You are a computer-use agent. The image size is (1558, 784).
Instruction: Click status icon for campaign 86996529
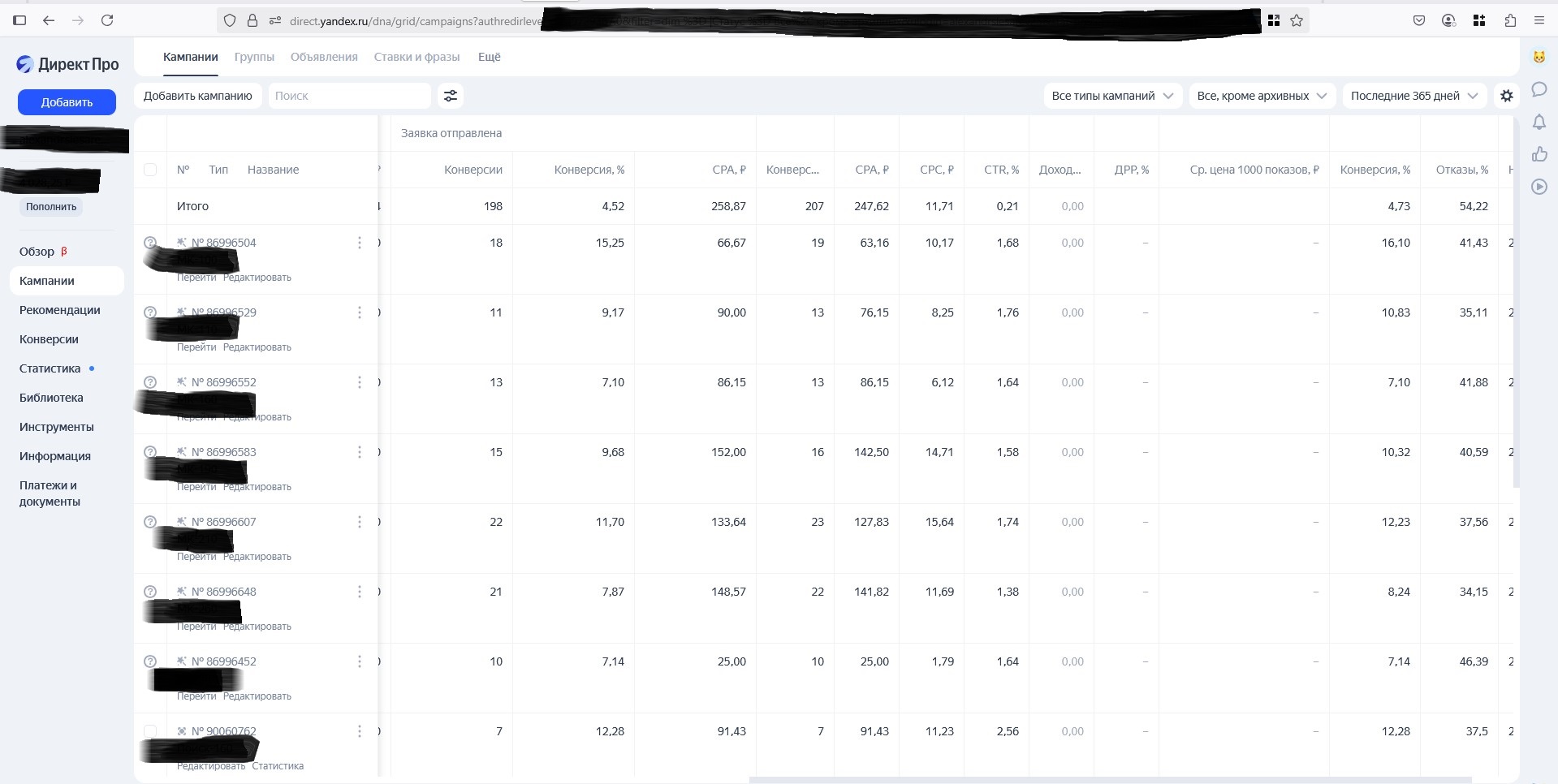[150, 312]
